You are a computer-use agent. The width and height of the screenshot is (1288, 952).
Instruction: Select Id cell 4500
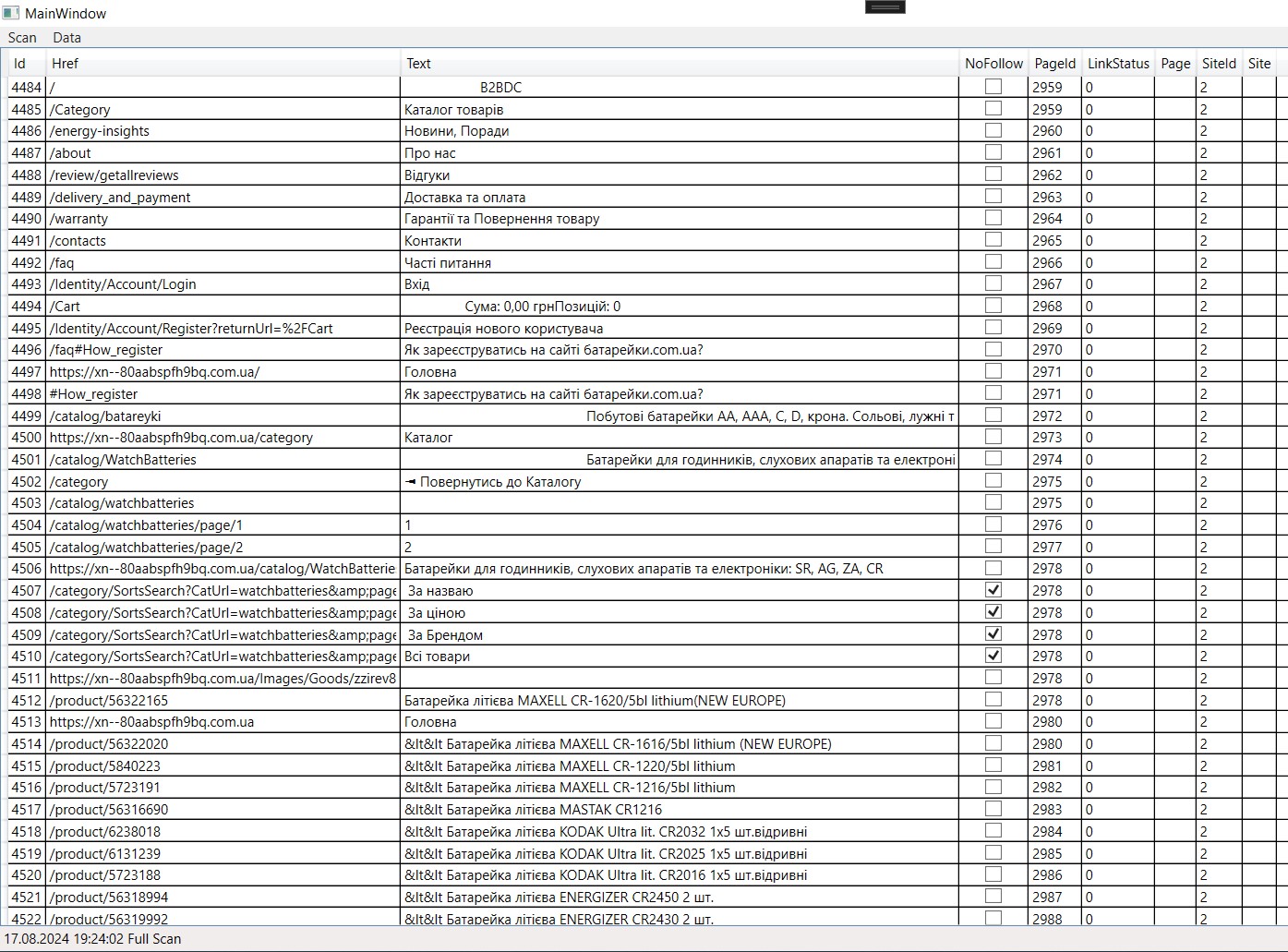tap(27, 438)
